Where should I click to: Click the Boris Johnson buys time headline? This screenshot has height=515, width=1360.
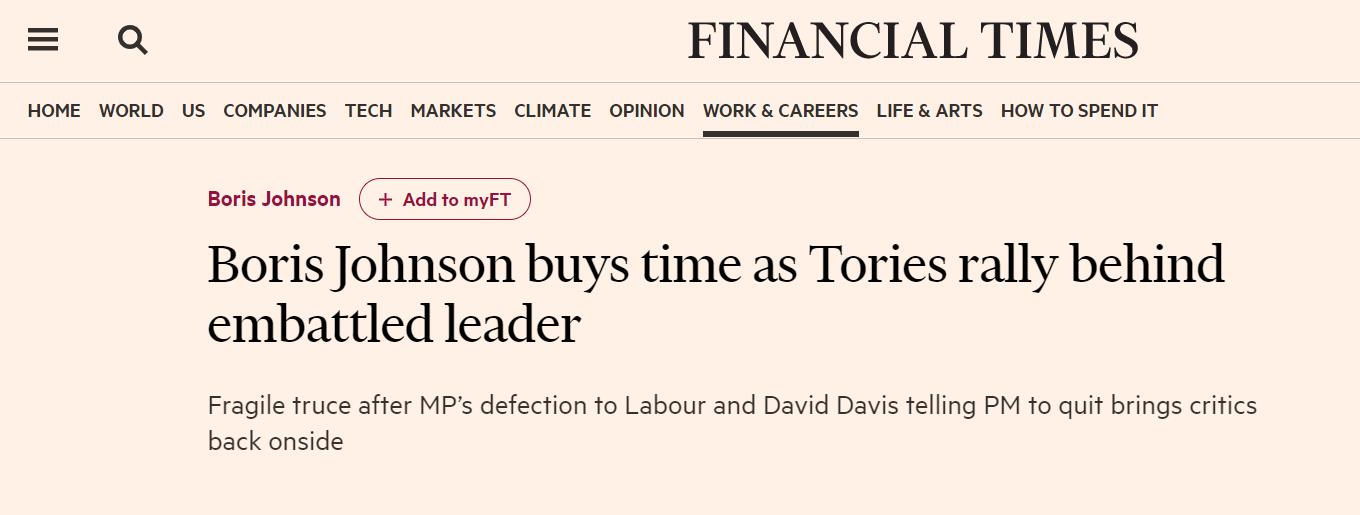click(x=716, y=294)
